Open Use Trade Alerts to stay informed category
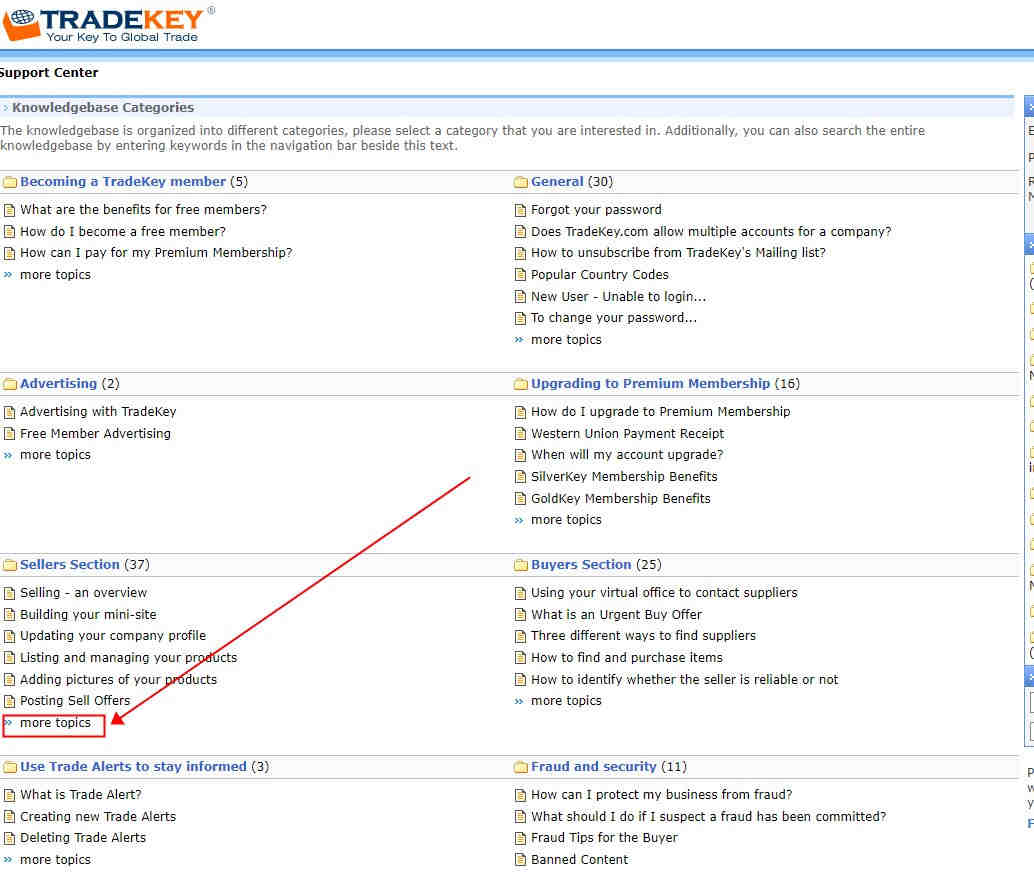 pyautogui.click(x=133, y=767)
